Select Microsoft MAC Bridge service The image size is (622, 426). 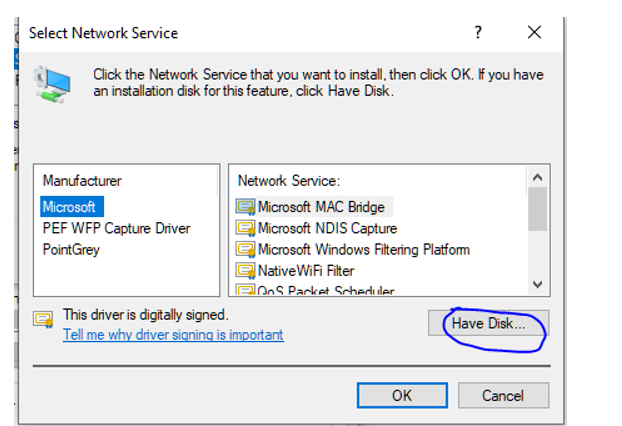(x=314, y=207)
